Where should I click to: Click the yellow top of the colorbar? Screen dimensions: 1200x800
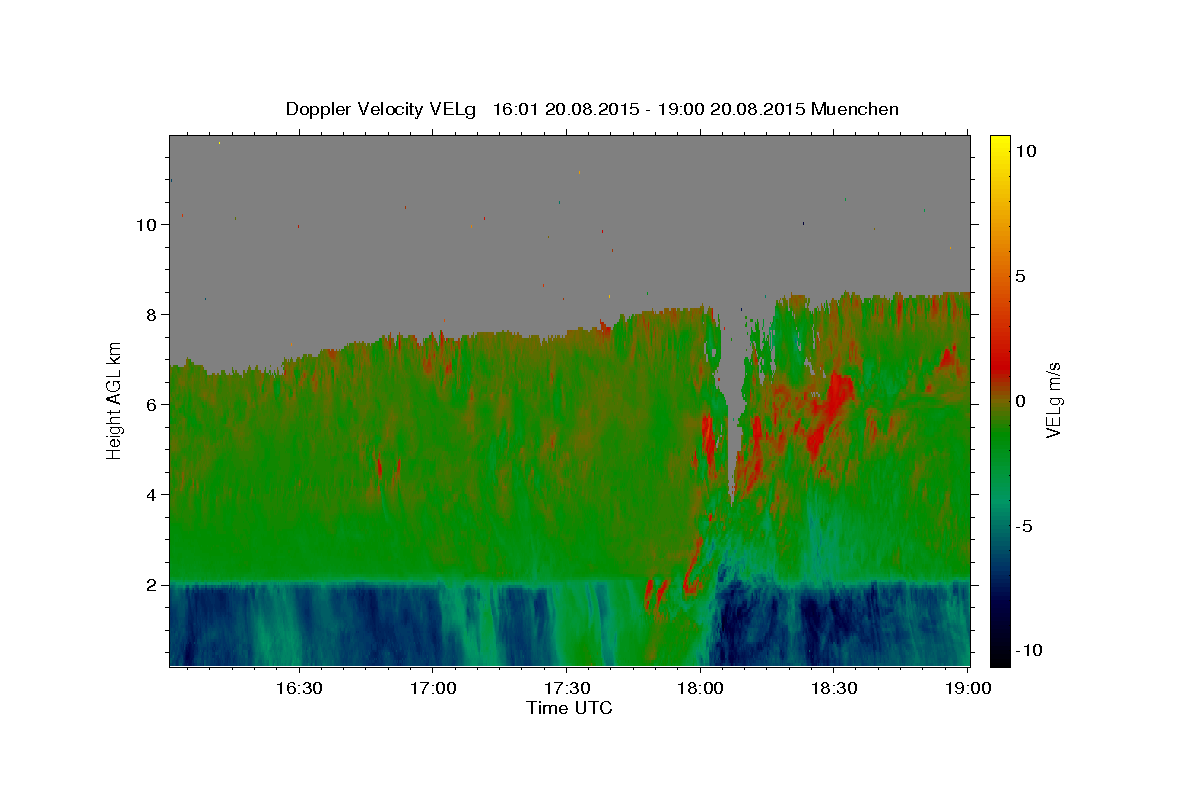point(1000,148)
